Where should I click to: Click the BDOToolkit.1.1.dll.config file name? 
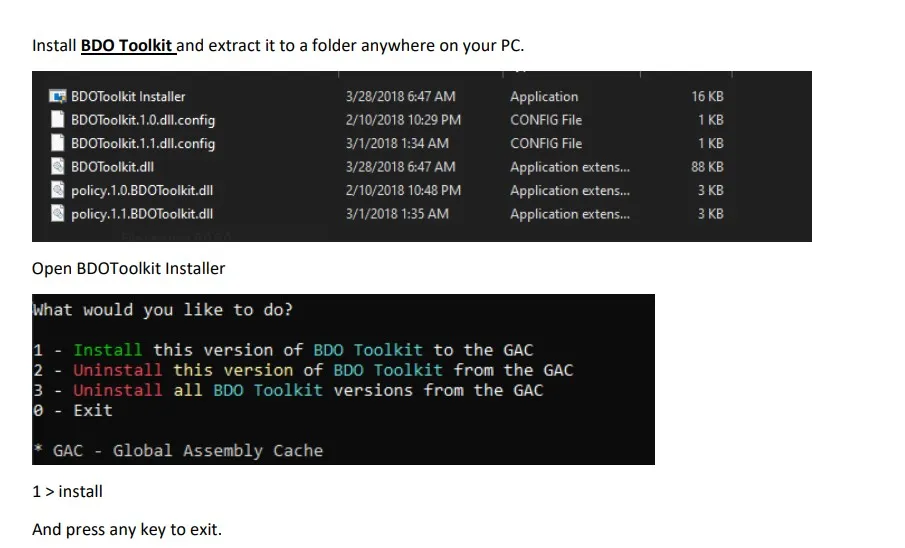point(143,143)
